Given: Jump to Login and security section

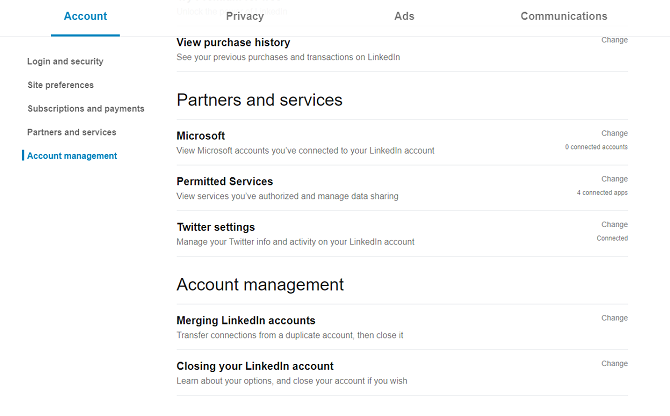Looking at the screenshot, I should tap(65, 62).
